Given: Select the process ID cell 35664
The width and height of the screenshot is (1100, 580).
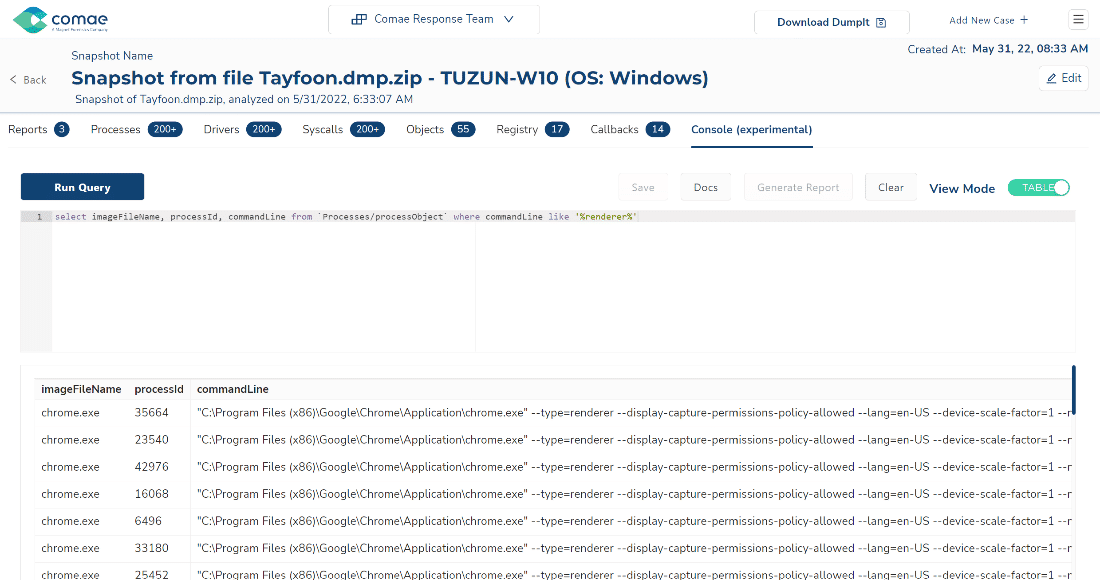Looking at the screenshot, I should click(152, 413).
